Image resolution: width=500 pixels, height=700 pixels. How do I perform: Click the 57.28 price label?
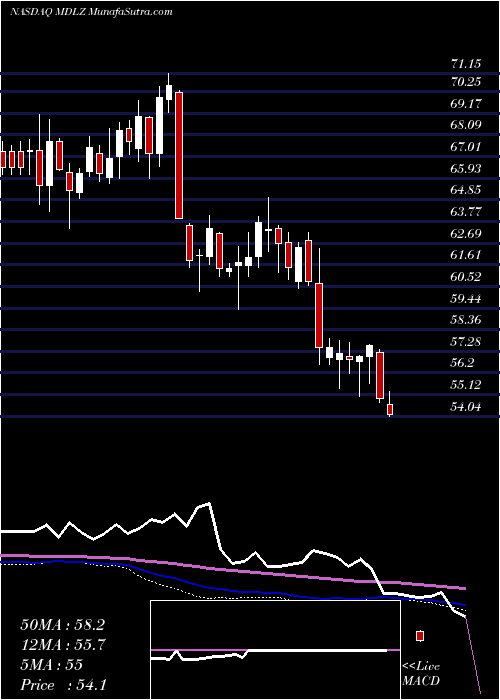click(467, 342)
